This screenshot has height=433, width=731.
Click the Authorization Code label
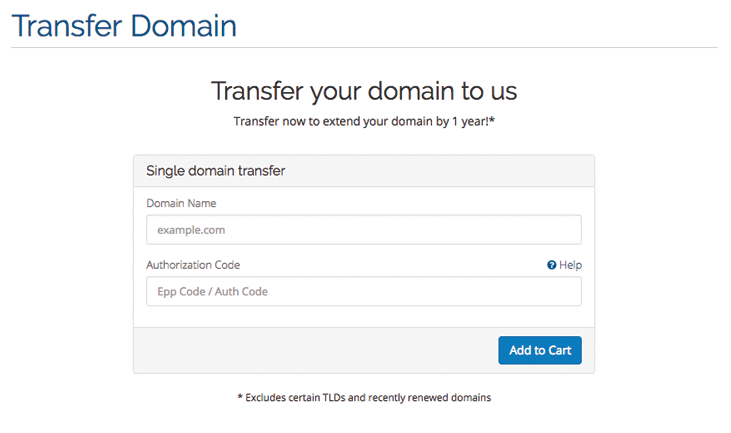(x=193, y=265)
